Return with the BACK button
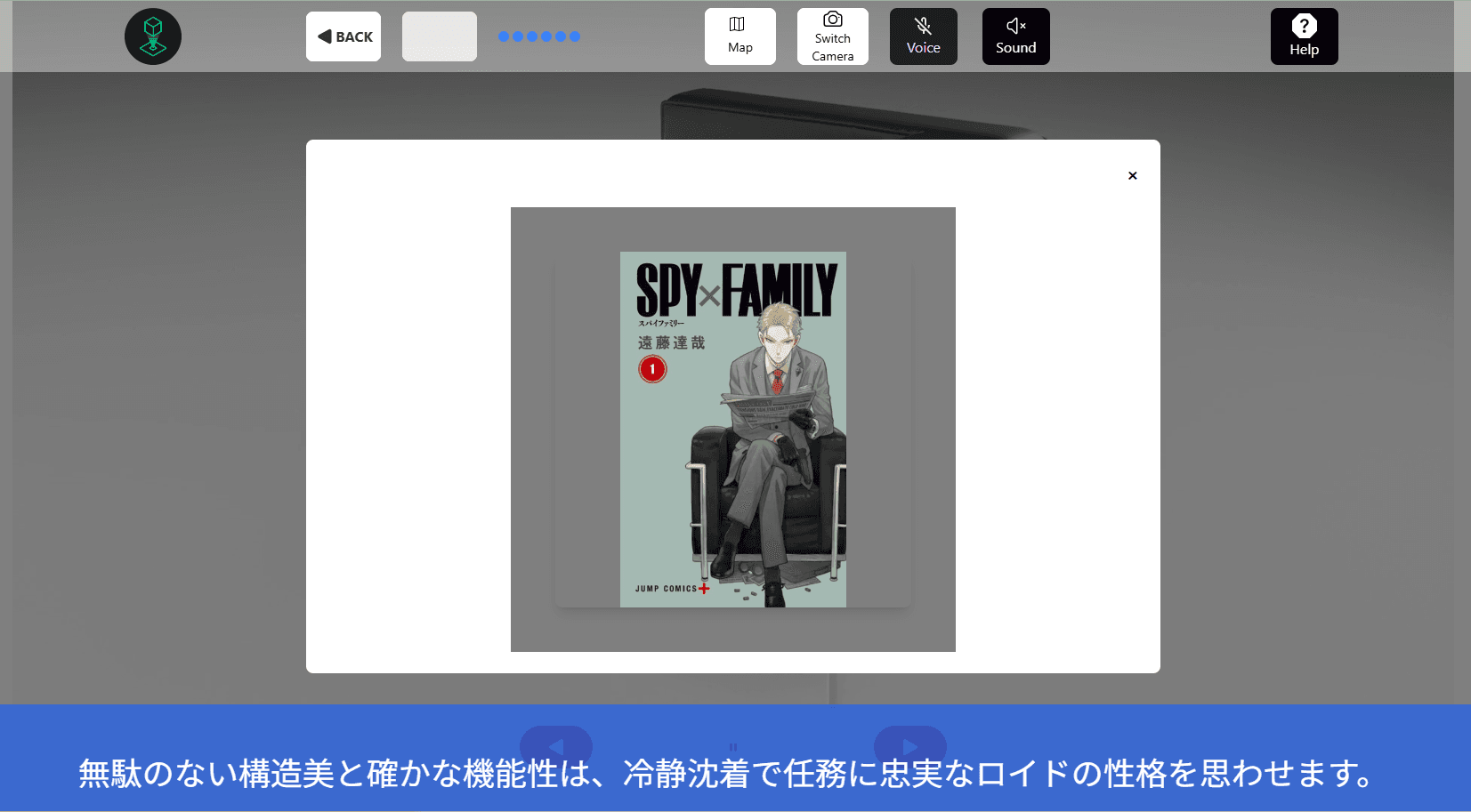This screenshot has width=1471, height=812. 344,36
